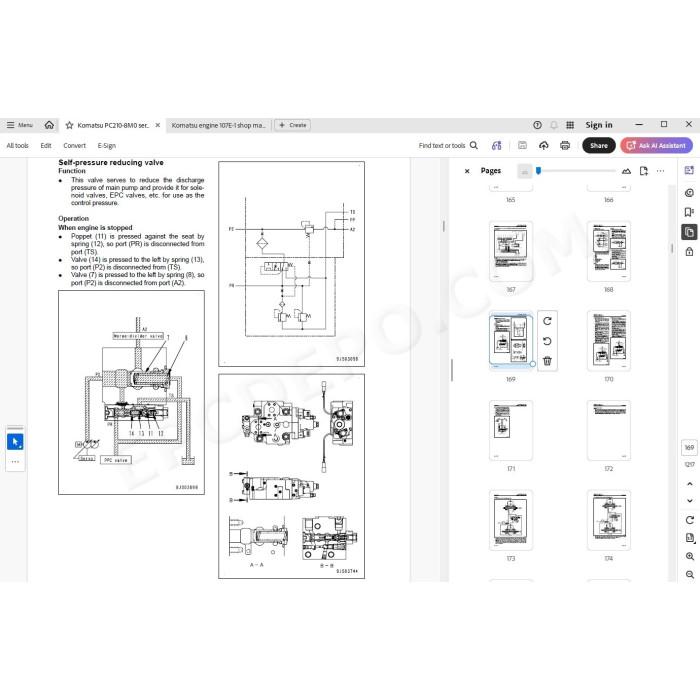Close the Pages panel
Image resolution: width=700 pixels, height=700 pixels.
(467, 171)
